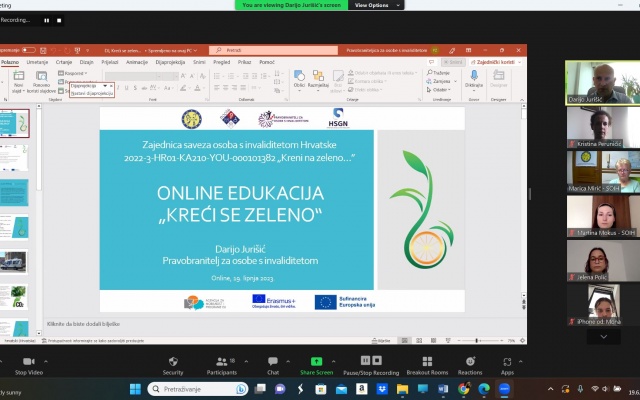Image resolution: width=640 pixels, height=400 pixels.
Task: Open the Polazno ribbon tab
Action: tap(10, 62)
